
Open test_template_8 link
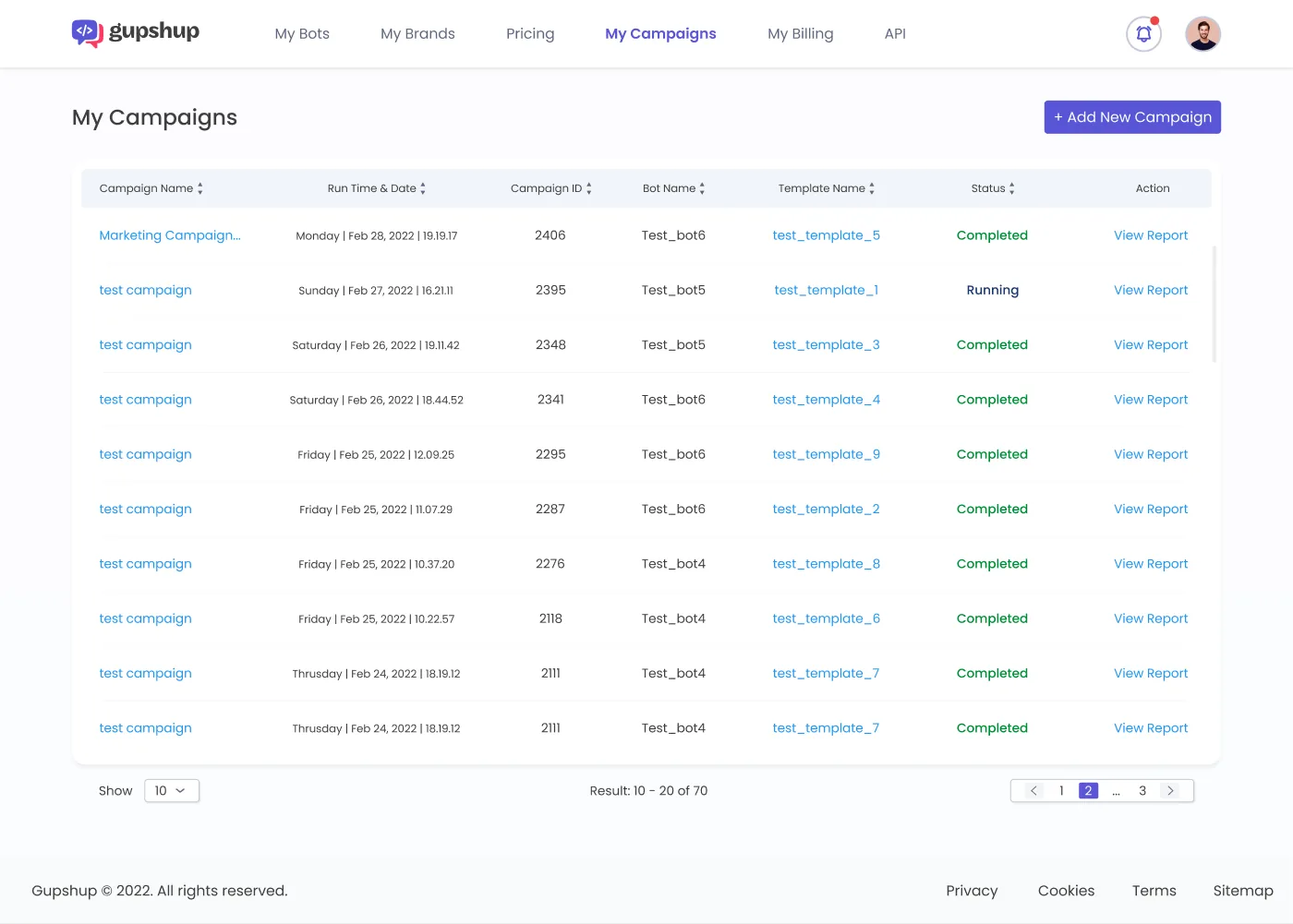[x=827, y=564]
